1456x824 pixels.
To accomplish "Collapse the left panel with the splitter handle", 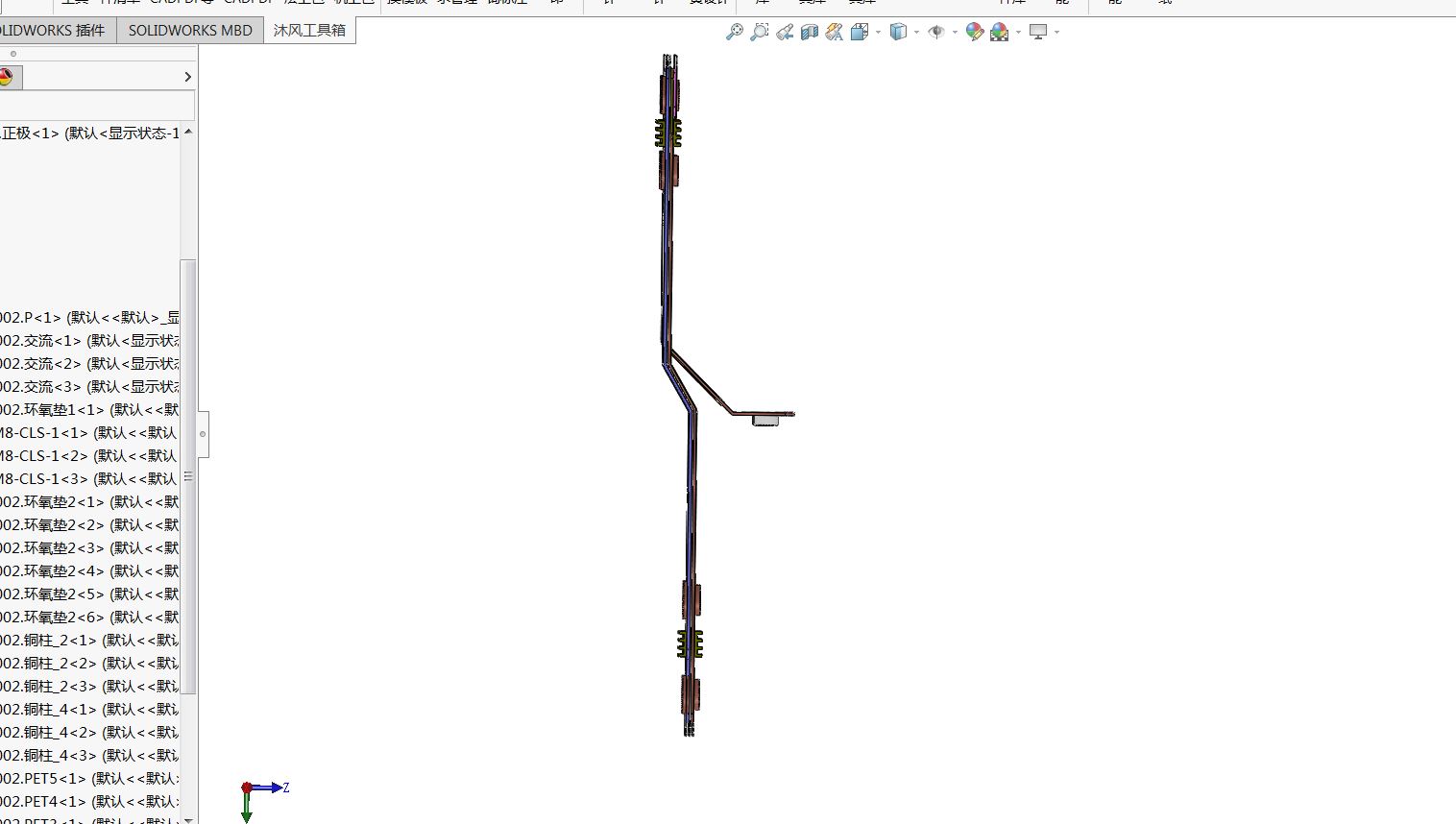I will 203,434.
